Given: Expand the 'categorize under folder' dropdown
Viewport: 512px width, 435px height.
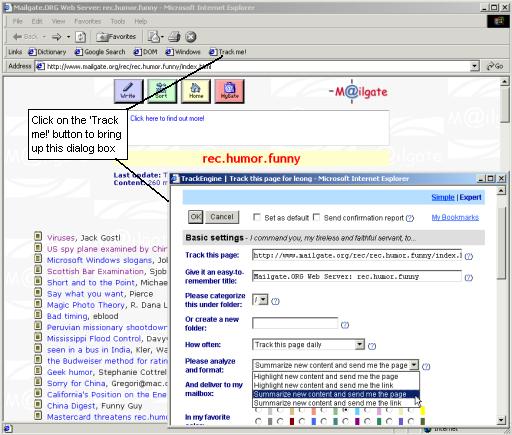Looking at the screenshot, I should coord(263,300).
